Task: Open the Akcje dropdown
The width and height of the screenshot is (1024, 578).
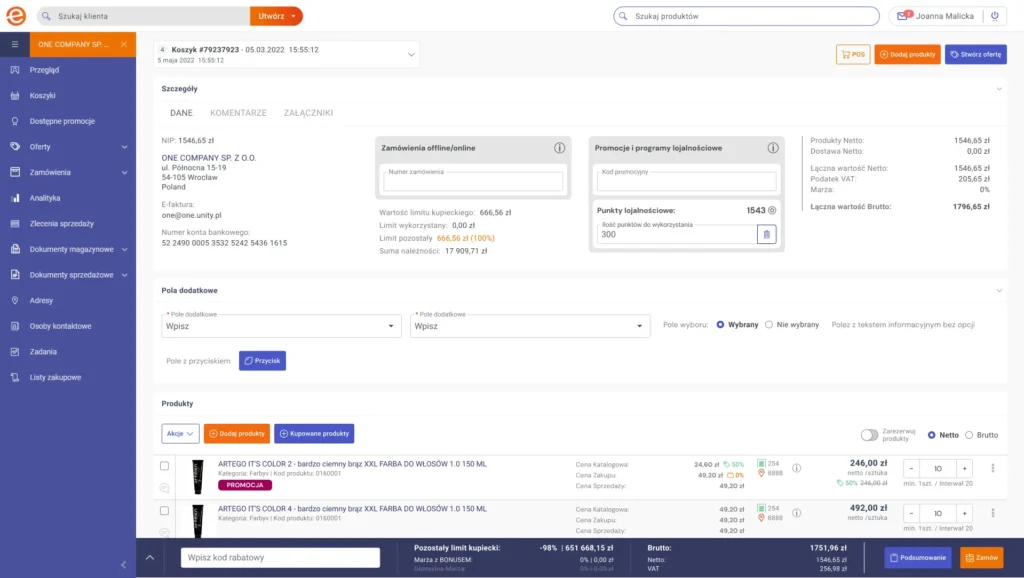Action: pos(180,433)
